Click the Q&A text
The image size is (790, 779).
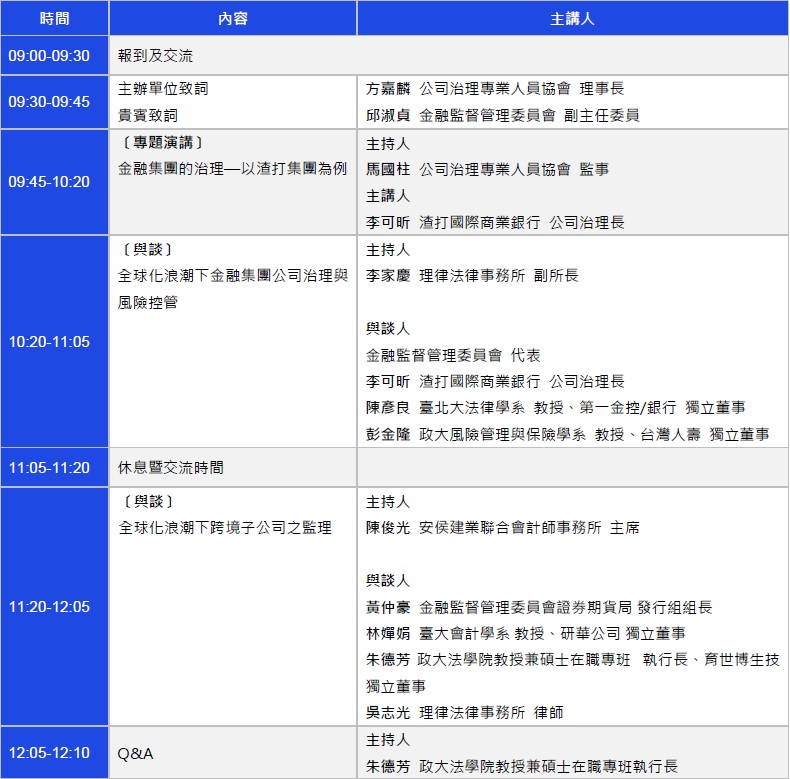click(135, 754)
